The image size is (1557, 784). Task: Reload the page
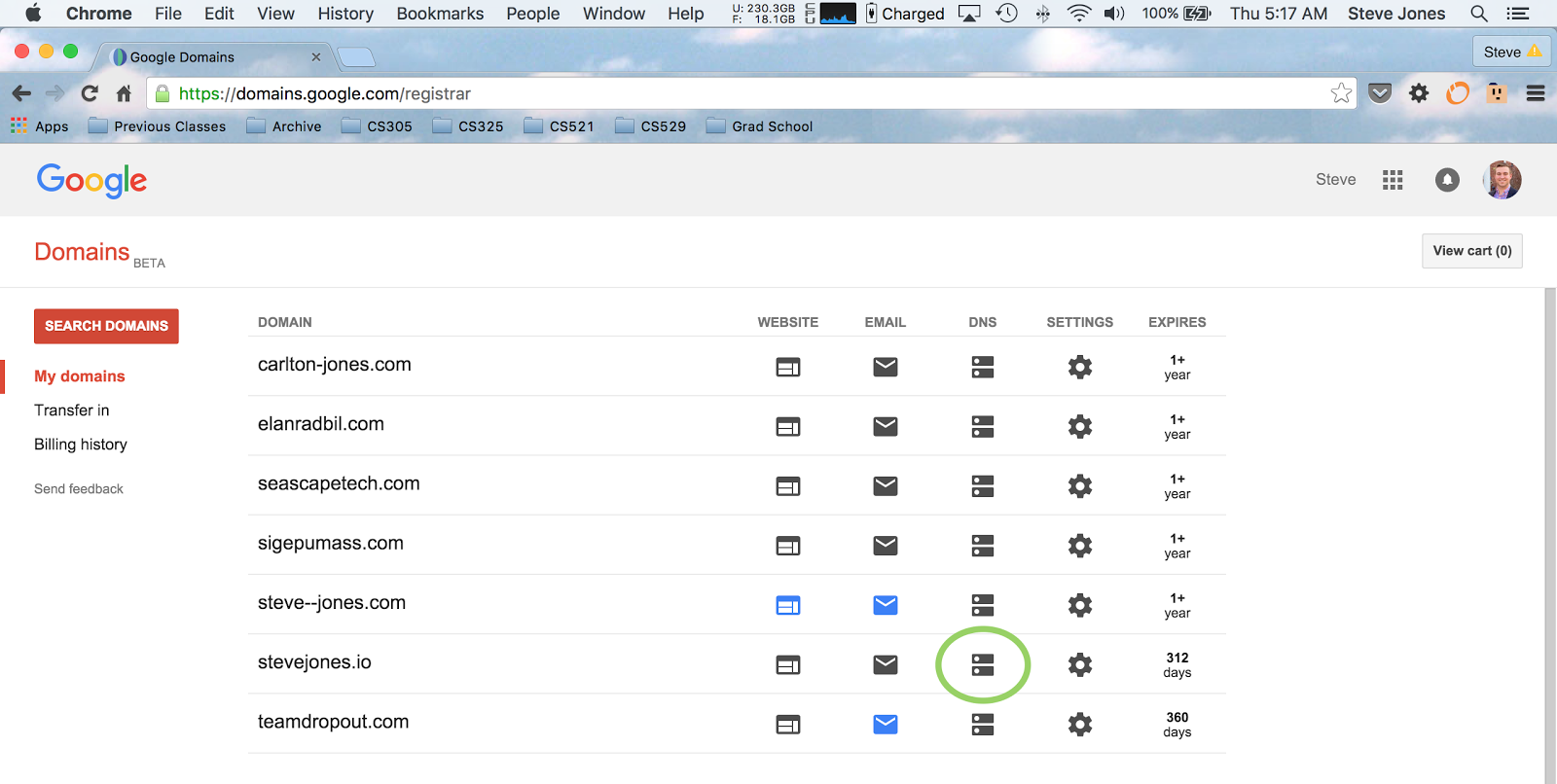[x=90, y=93]
